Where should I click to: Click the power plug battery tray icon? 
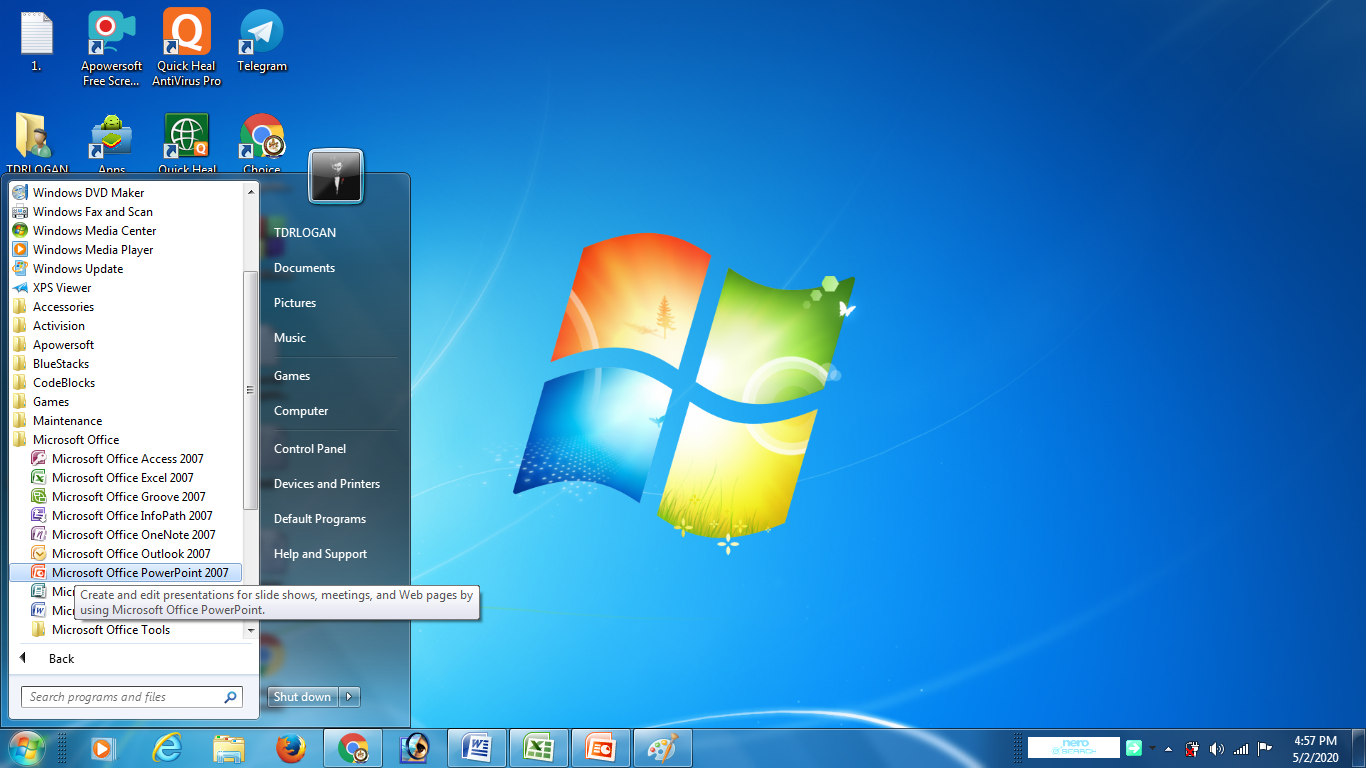(x=1192, y=748)
